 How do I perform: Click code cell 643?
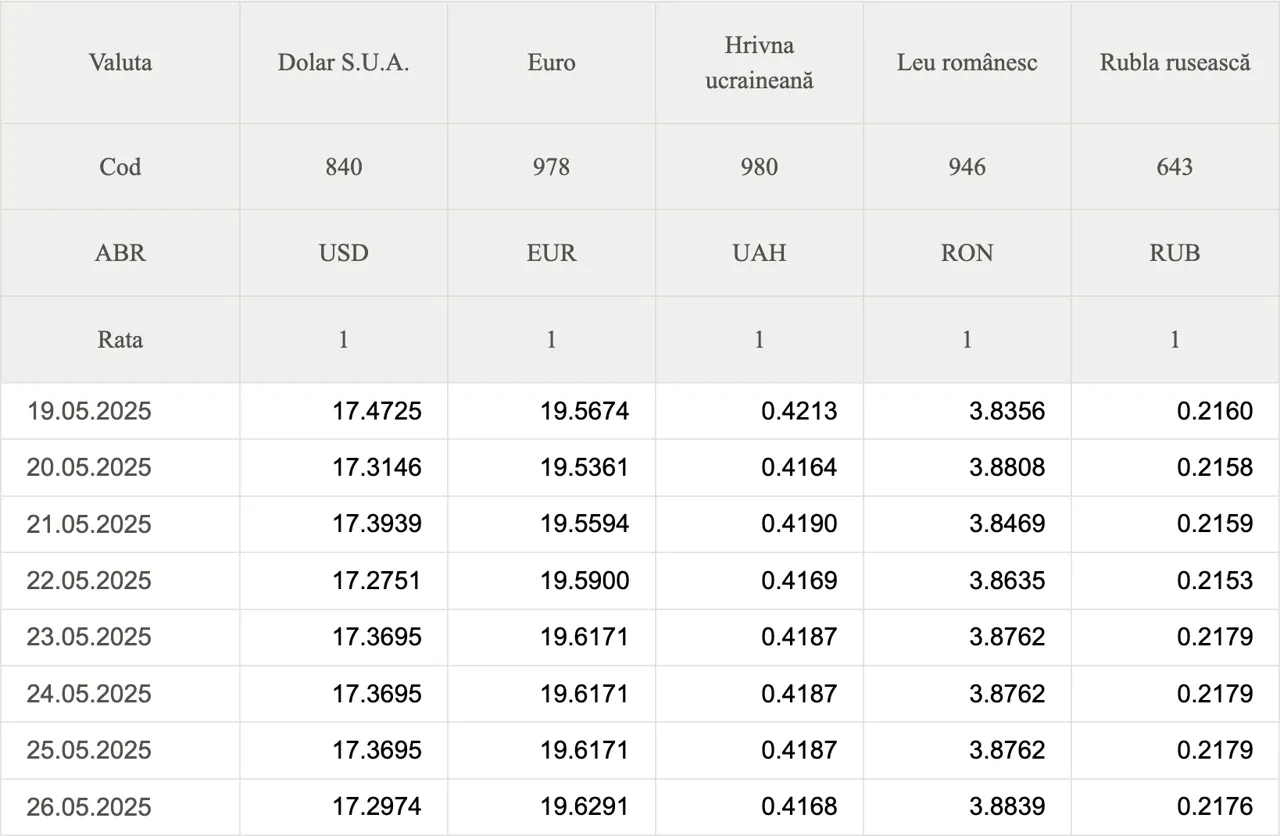[1175, 167]
